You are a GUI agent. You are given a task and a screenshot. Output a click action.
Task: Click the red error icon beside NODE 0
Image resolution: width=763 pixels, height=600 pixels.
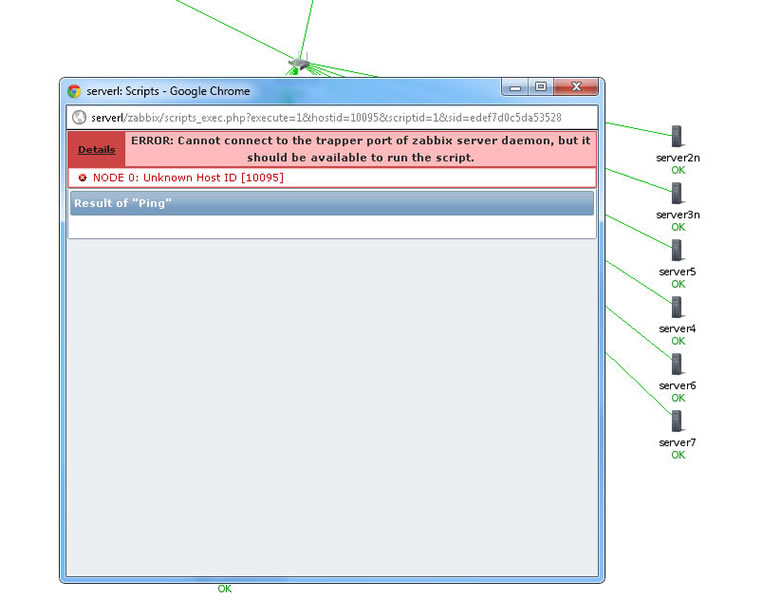[x=82, y=178]
